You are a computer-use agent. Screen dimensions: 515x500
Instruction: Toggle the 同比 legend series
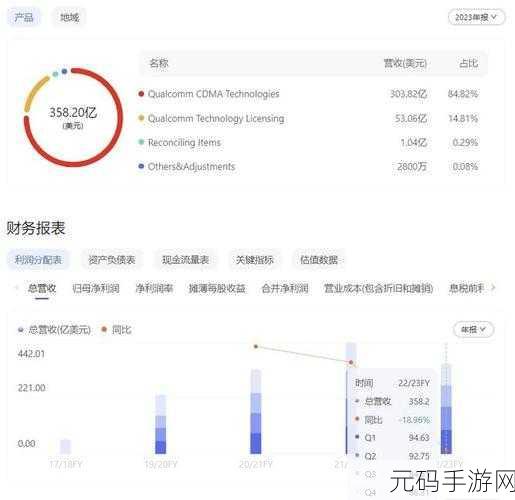click(x=116, y=330)
